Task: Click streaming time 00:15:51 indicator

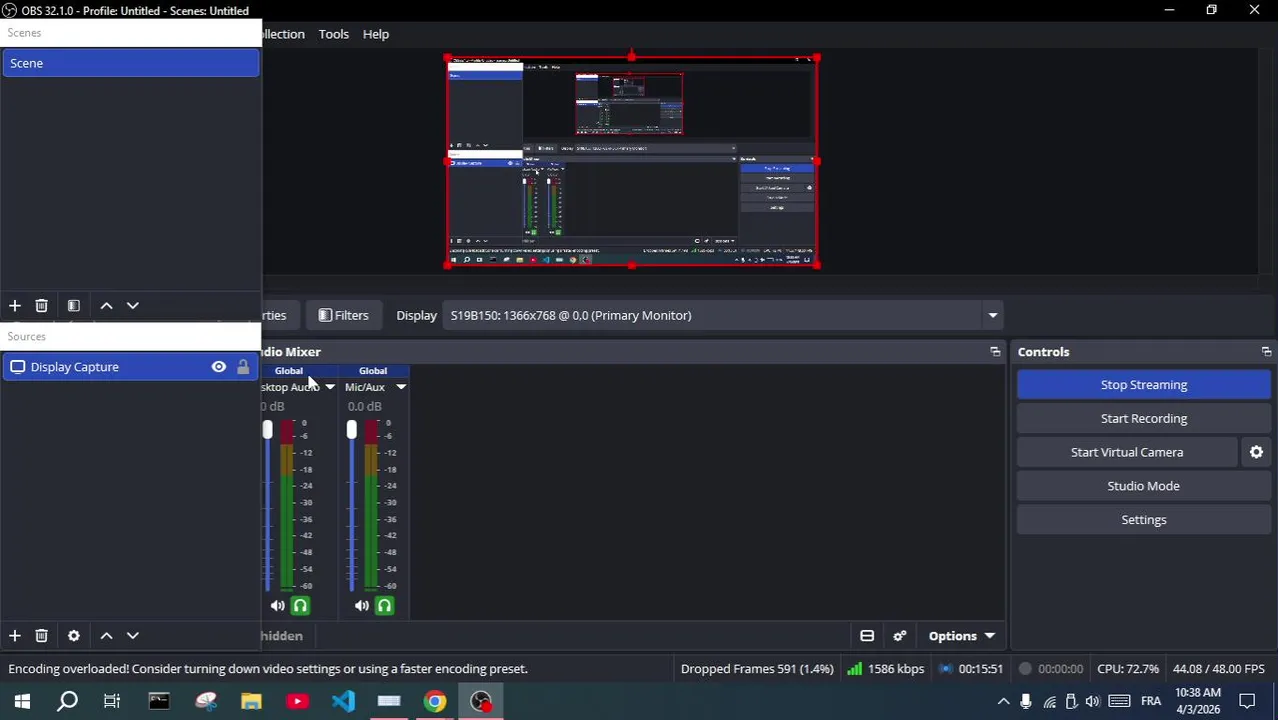Action: coord(971,669)
